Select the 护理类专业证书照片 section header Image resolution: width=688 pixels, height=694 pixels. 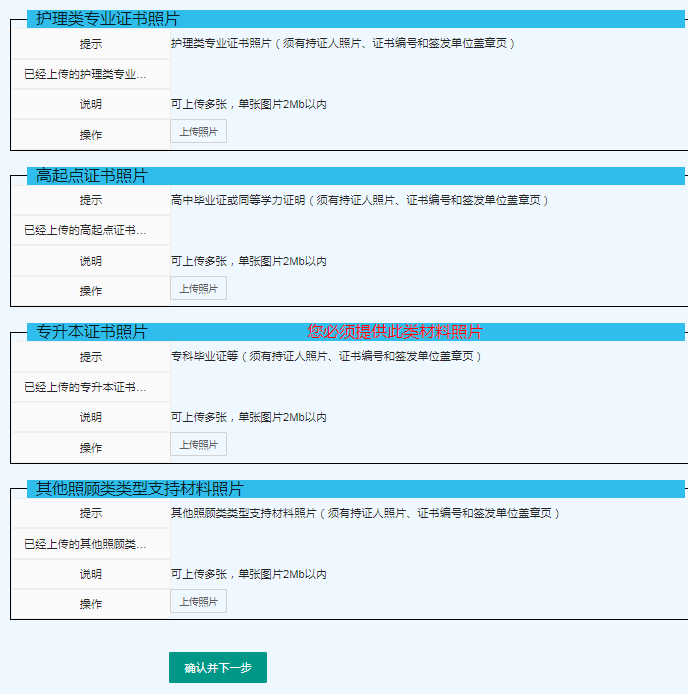(x=107, y=19)
